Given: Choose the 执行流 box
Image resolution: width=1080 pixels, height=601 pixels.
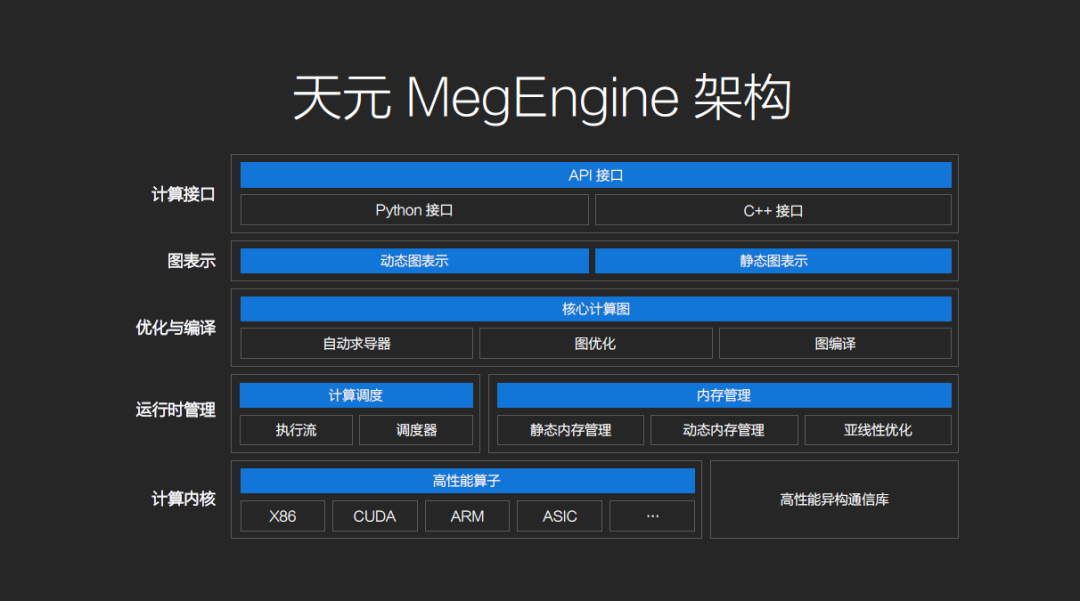Looking at the screenshot, I should (x=296, y=430).
